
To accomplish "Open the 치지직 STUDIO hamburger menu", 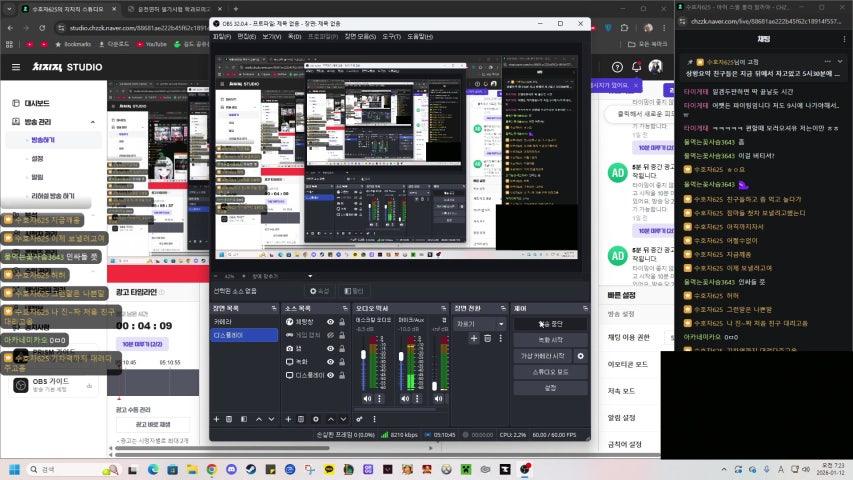I will 15,68.
